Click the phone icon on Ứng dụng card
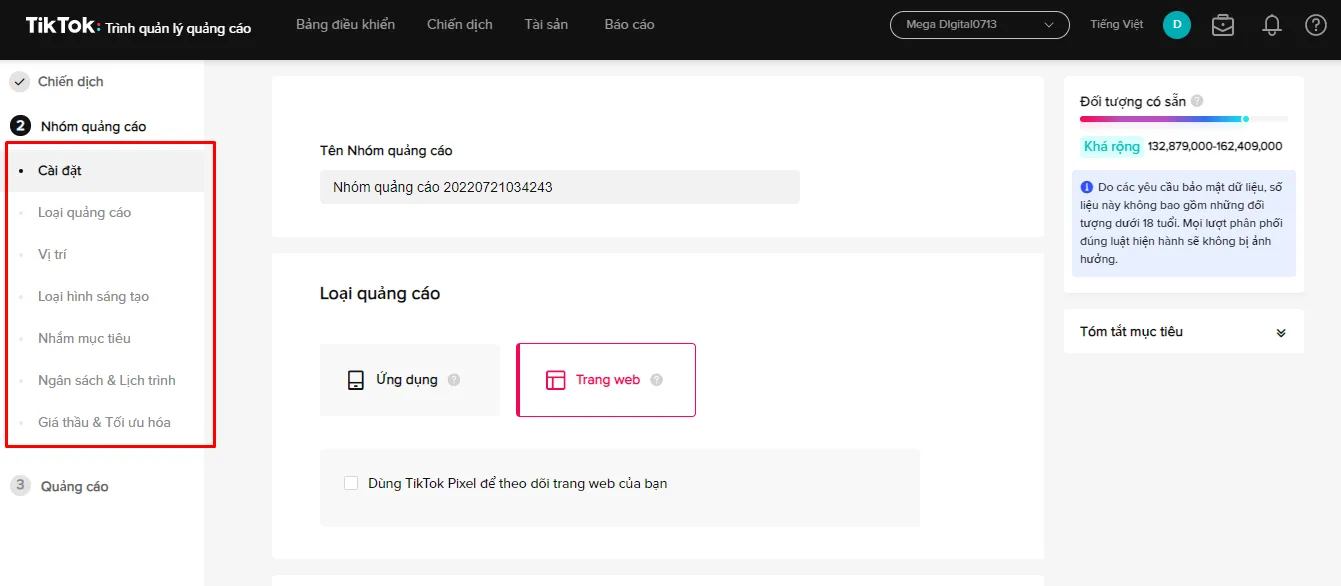 355,380
